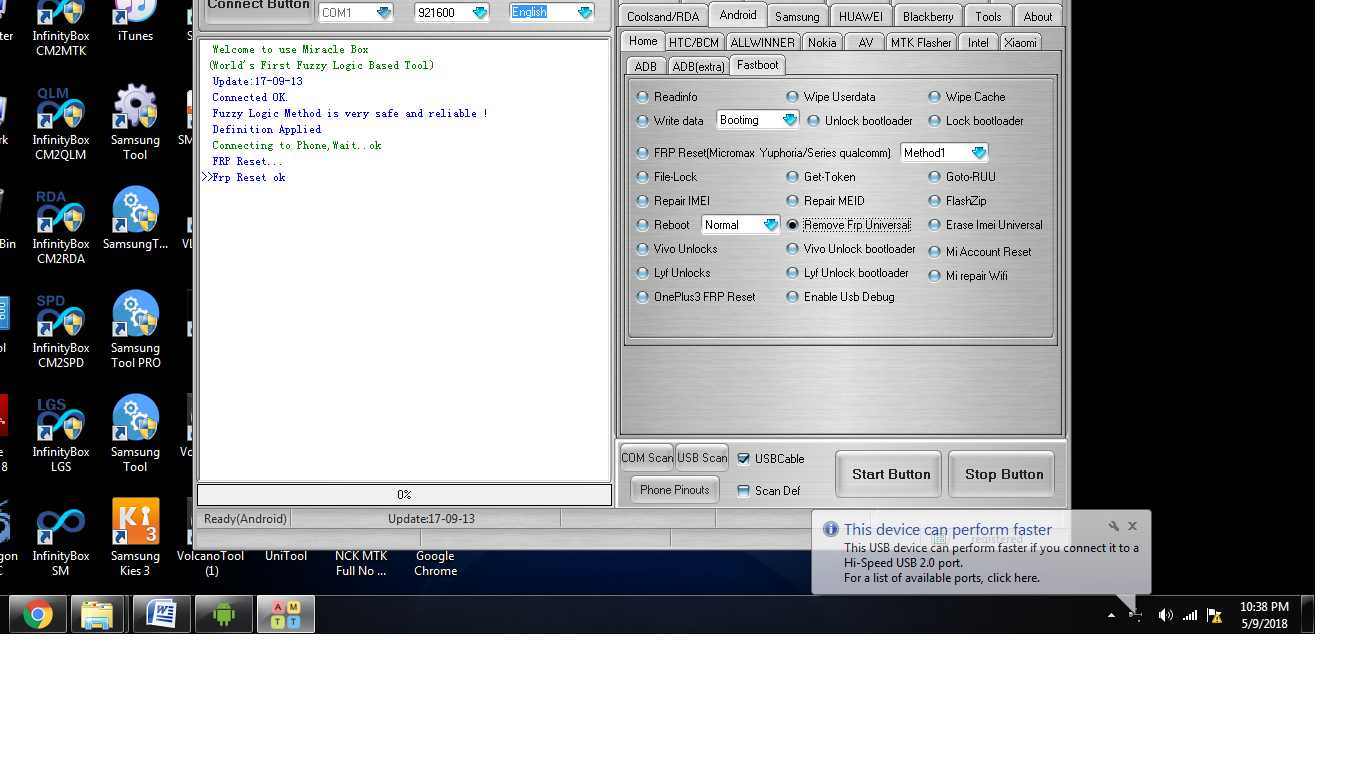Open the SamsungT... desktop shortcut

pyautogui.click(x=135, y=219)
